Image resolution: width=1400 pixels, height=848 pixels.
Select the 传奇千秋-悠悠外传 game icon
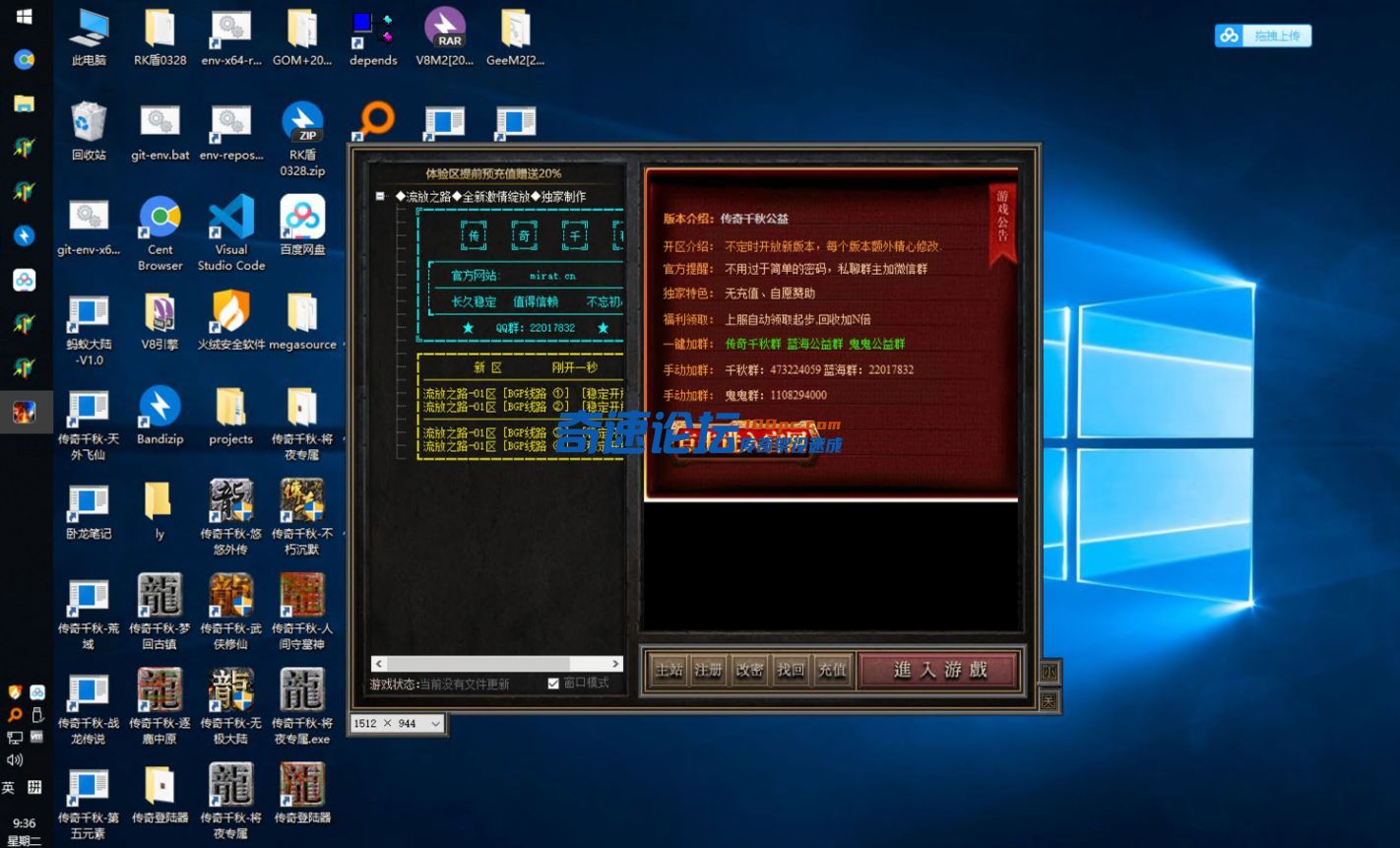pyautogui.click(x=231, y=517)
